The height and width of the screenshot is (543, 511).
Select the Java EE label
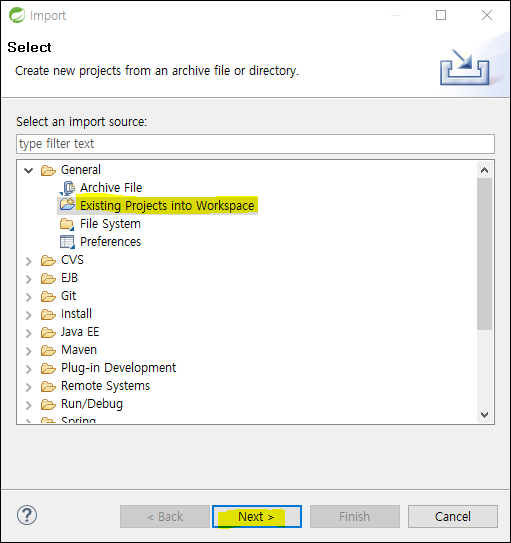[x=80, y=332]
